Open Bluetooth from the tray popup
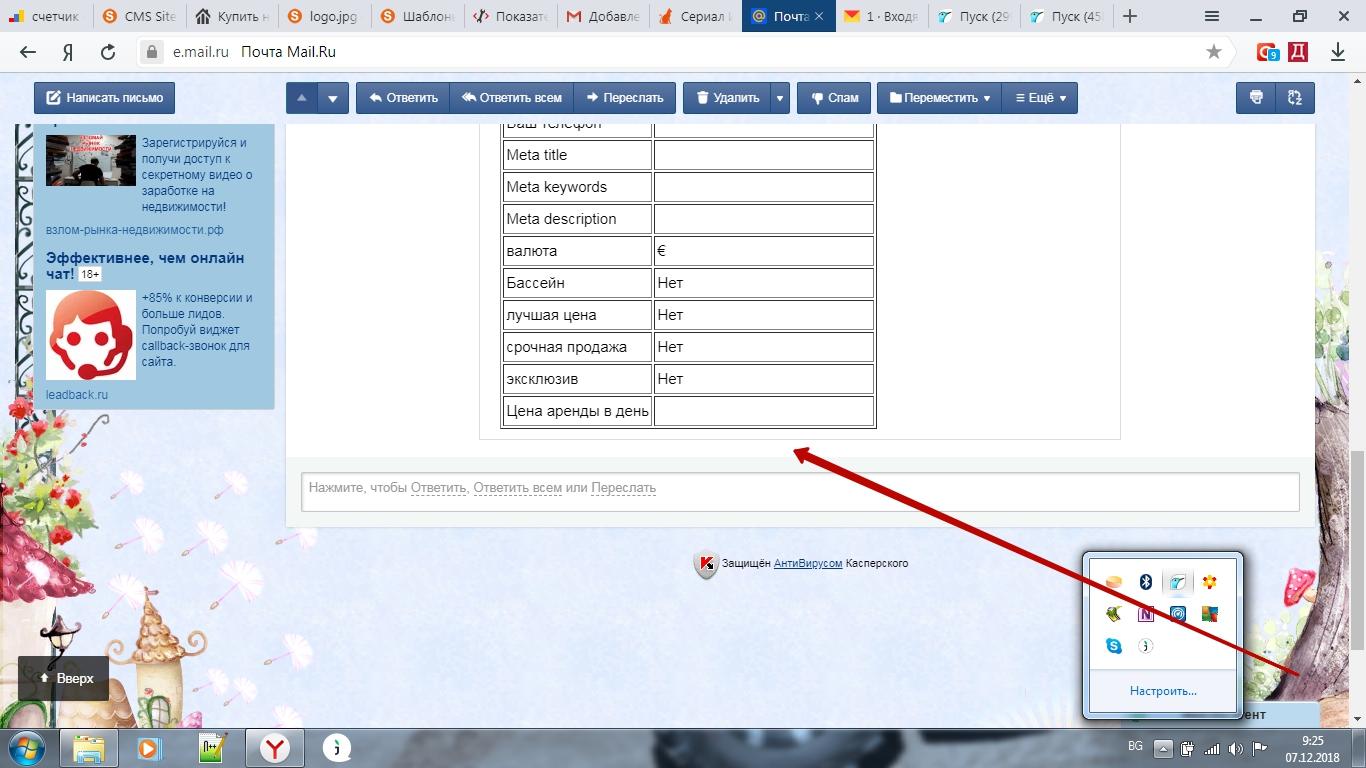1366x768 pixels. point(1146,582)
